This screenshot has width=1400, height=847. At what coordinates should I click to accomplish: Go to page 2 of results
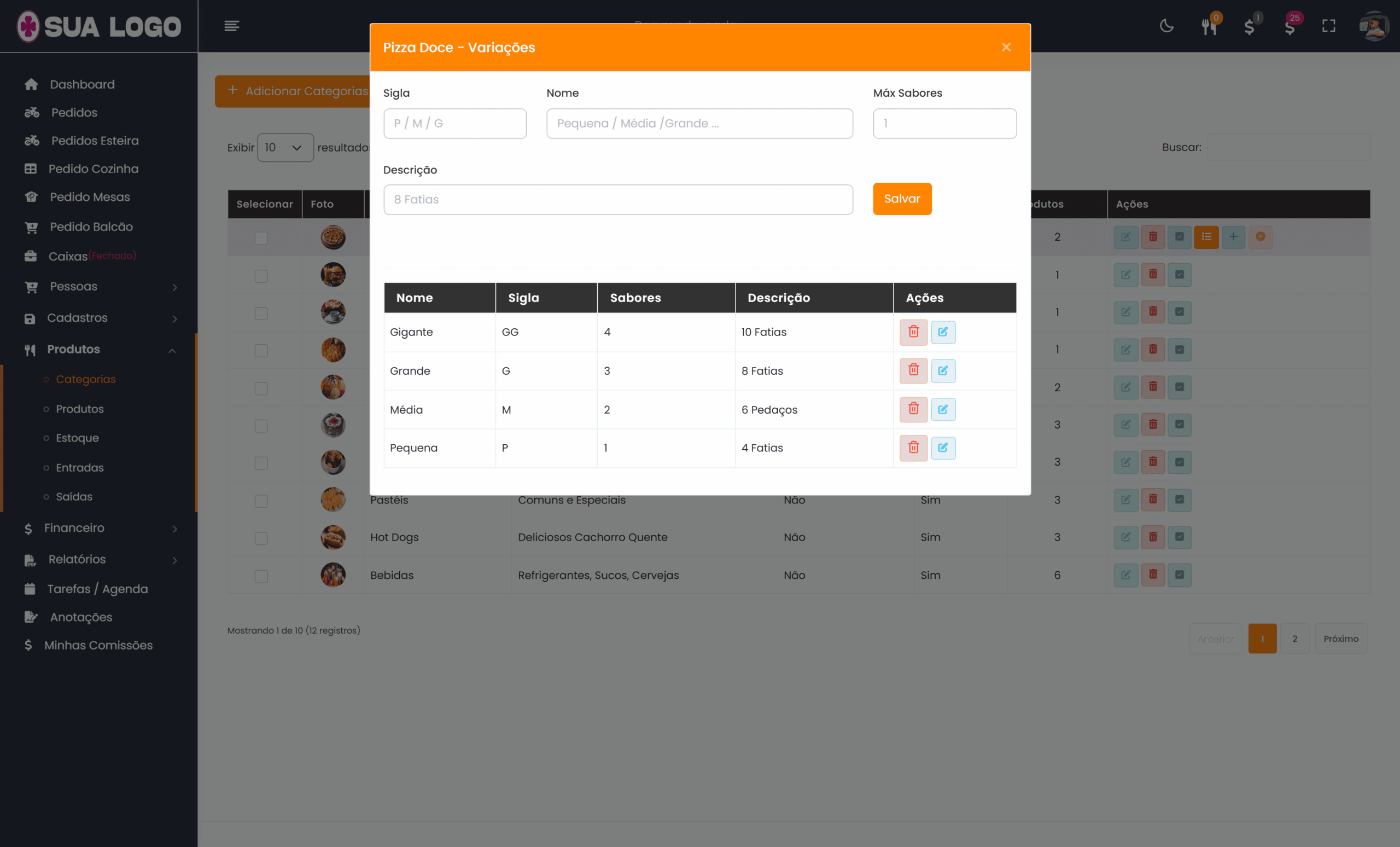(x=1294, y=639)
